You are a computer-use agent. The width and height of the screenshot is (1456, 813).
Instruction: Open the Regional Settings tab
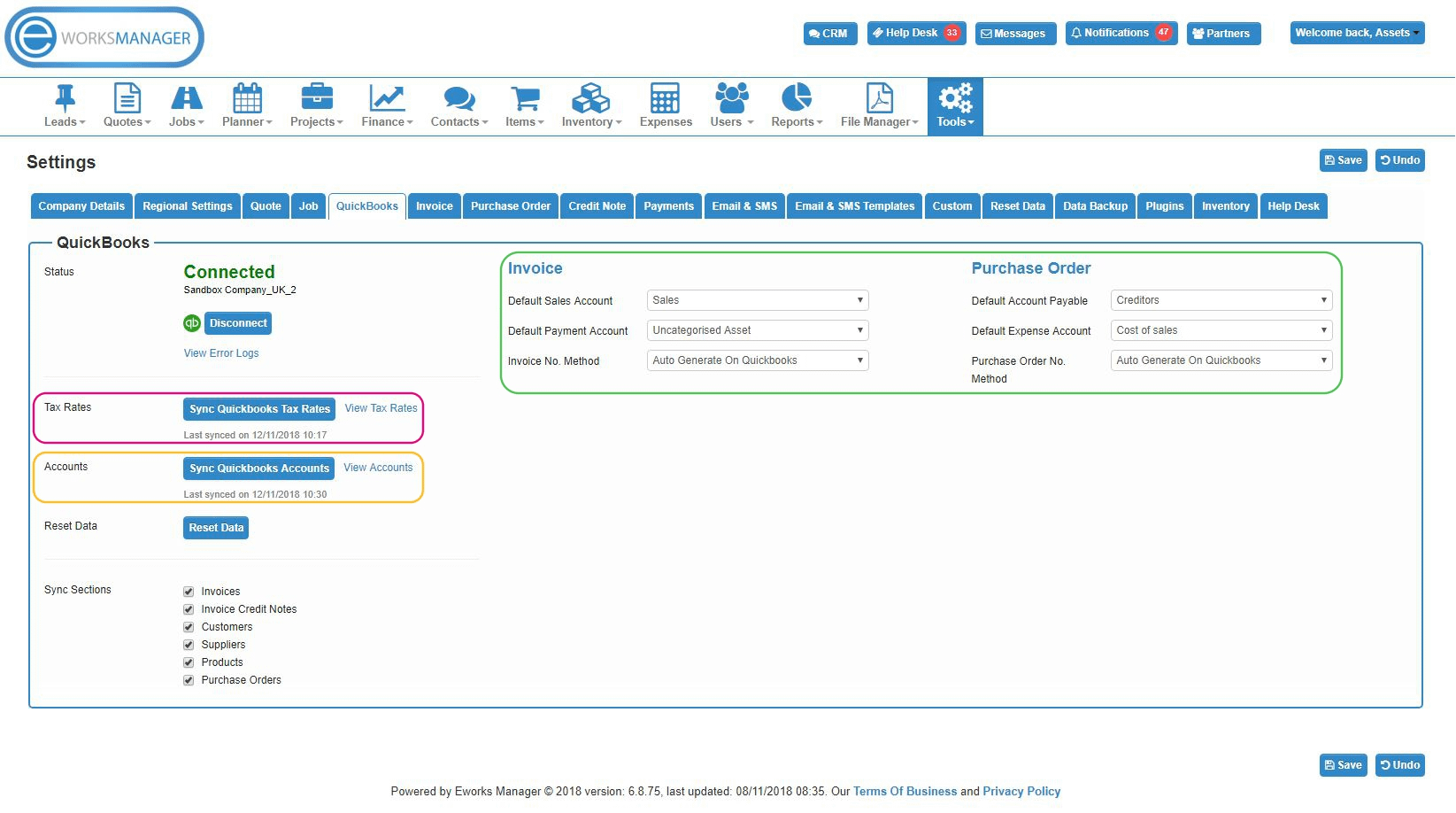tap(187, 205)
